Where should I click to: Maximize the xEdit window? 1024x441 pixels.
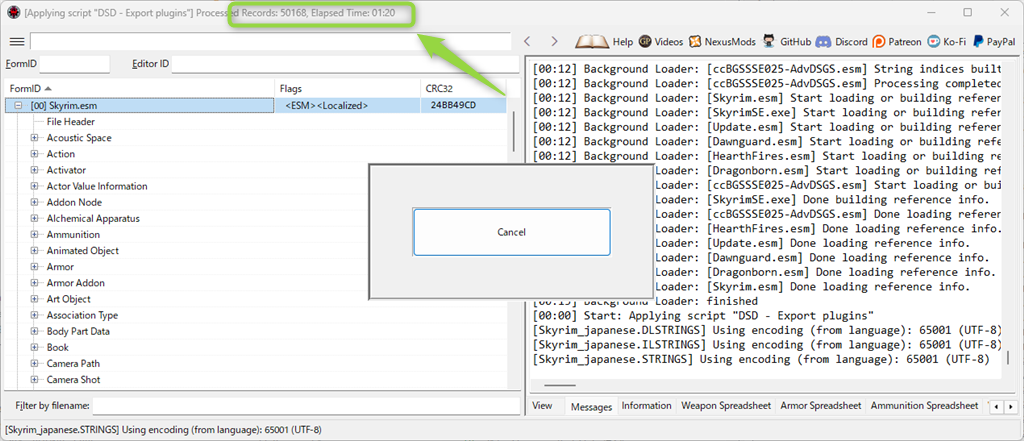click(x=968, y=12)
